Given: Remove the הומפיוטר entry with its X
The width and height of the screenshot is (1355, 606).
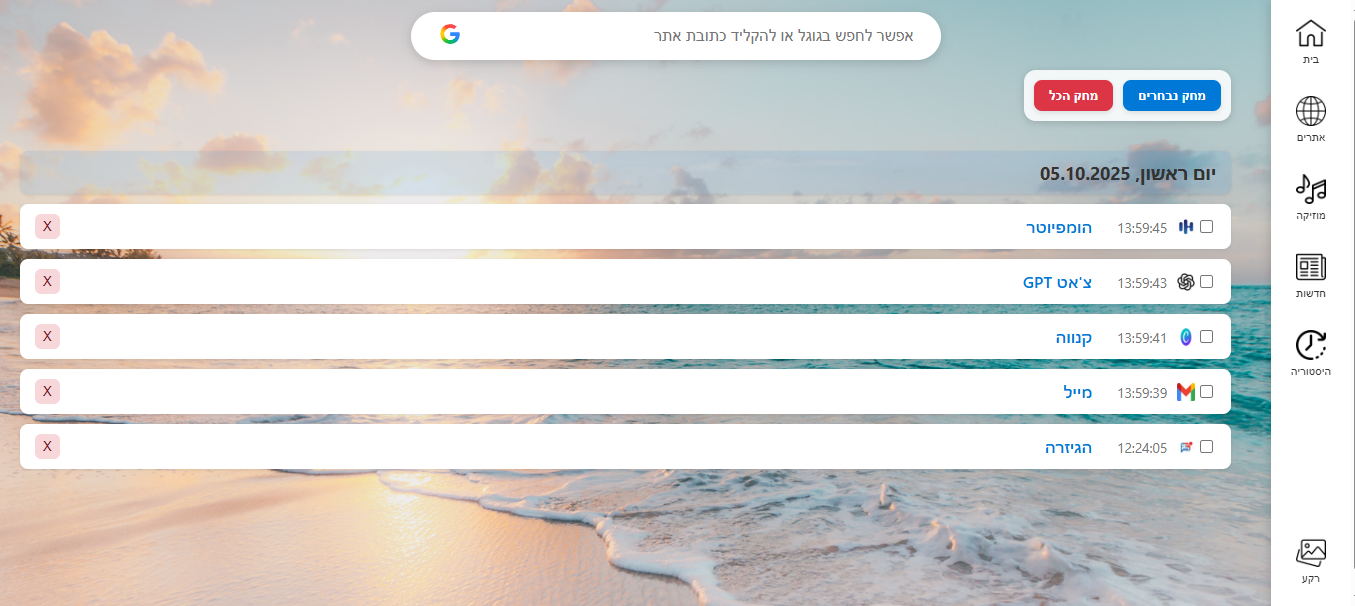Looking at the screenshot, I should point(47,226).
